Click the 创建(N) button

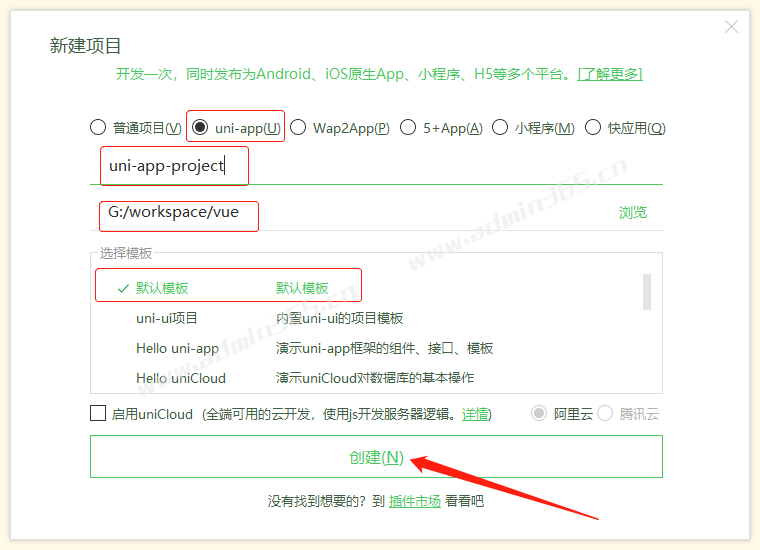376,456
